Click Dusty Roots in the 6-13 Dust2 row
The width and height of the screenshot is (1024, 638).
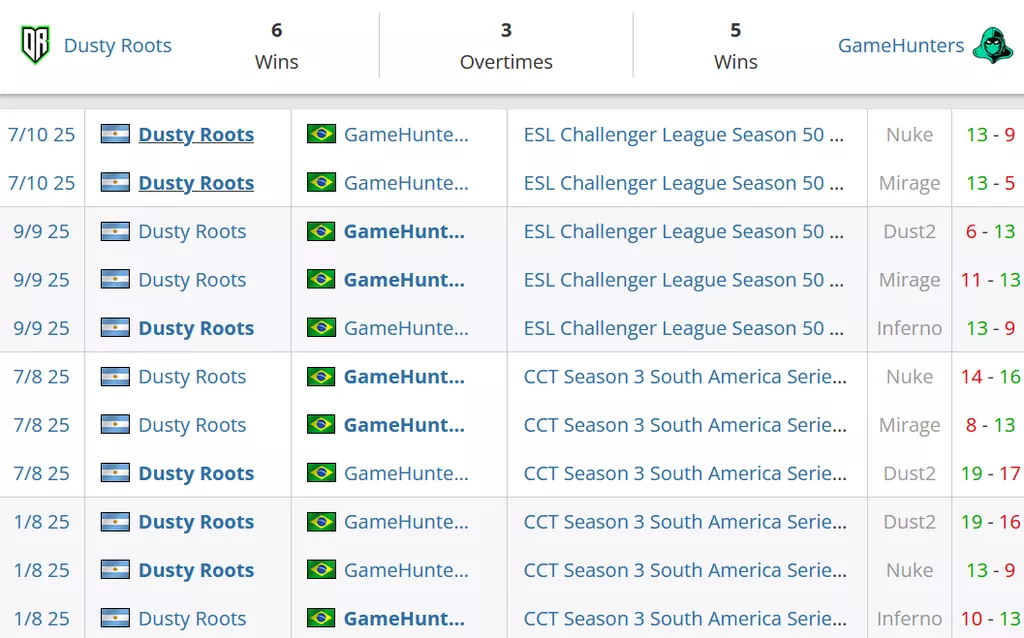pyautogui.click(x=192, y=231)
